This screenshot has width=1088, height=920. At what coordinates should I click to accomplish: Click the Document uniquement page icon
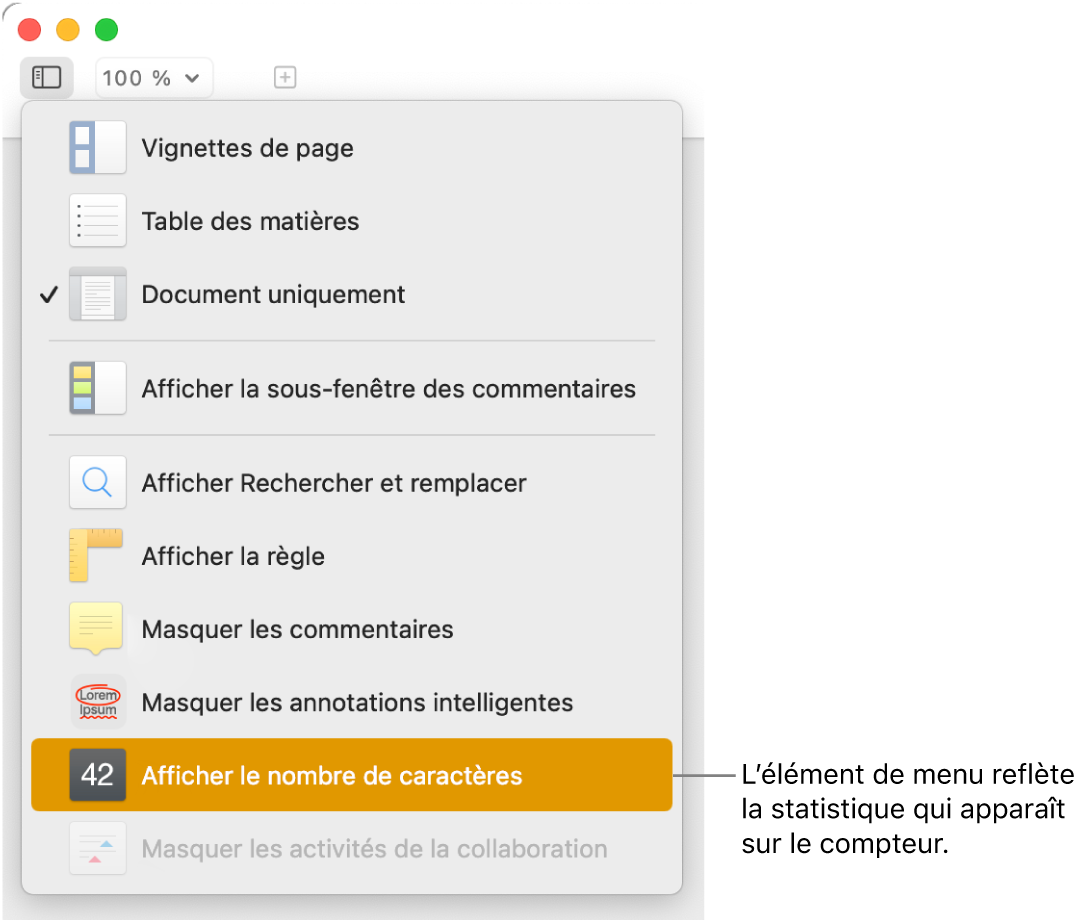[97, 294]
